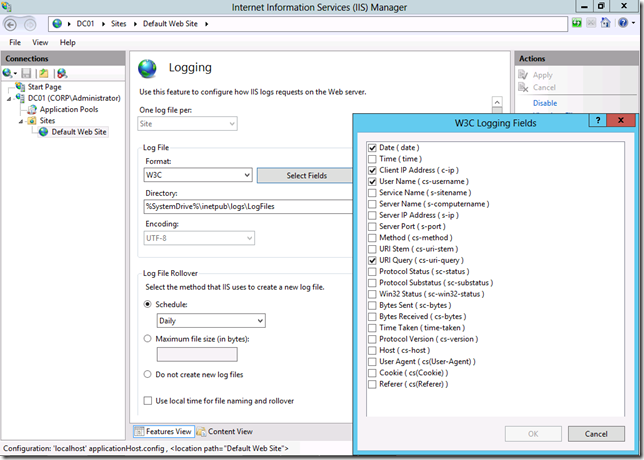644x460 pixels.
Task: Uncheck URI Query ( cs-uri-query )
Action: tap(372, 260)
